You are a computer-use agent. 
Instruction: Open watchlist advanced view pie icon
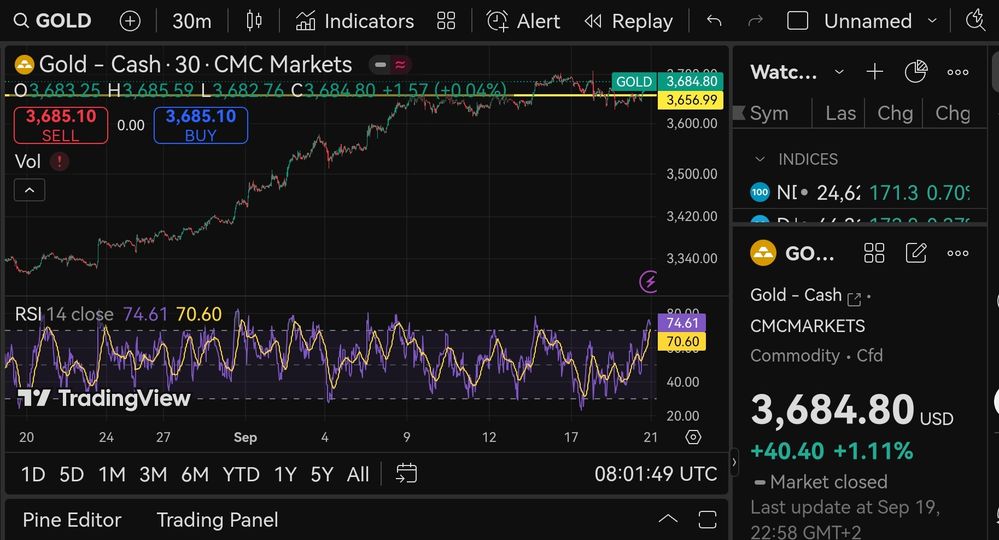click(916, 72)
